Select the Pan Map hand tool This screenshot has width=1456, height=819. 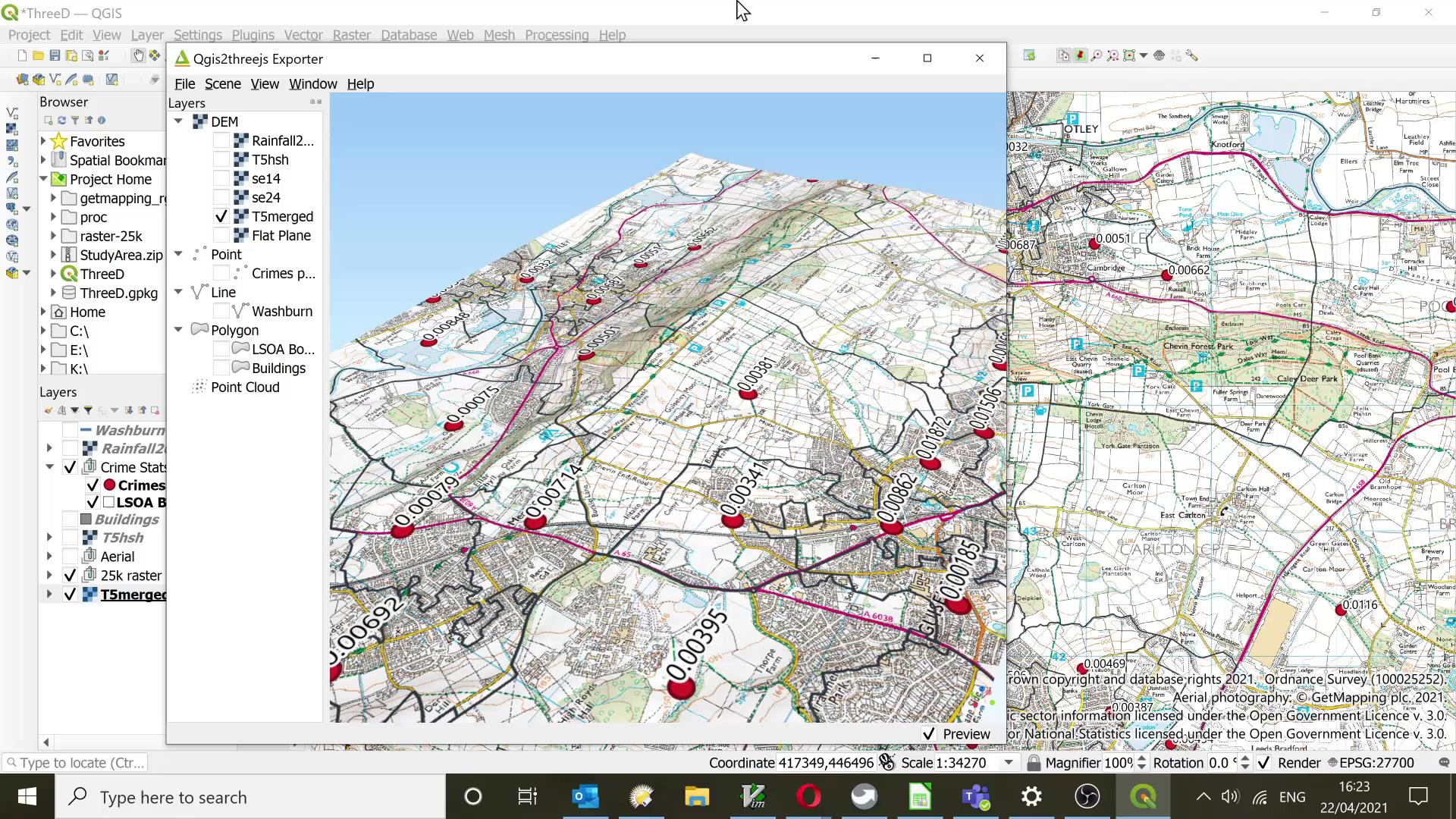point(138,55)
